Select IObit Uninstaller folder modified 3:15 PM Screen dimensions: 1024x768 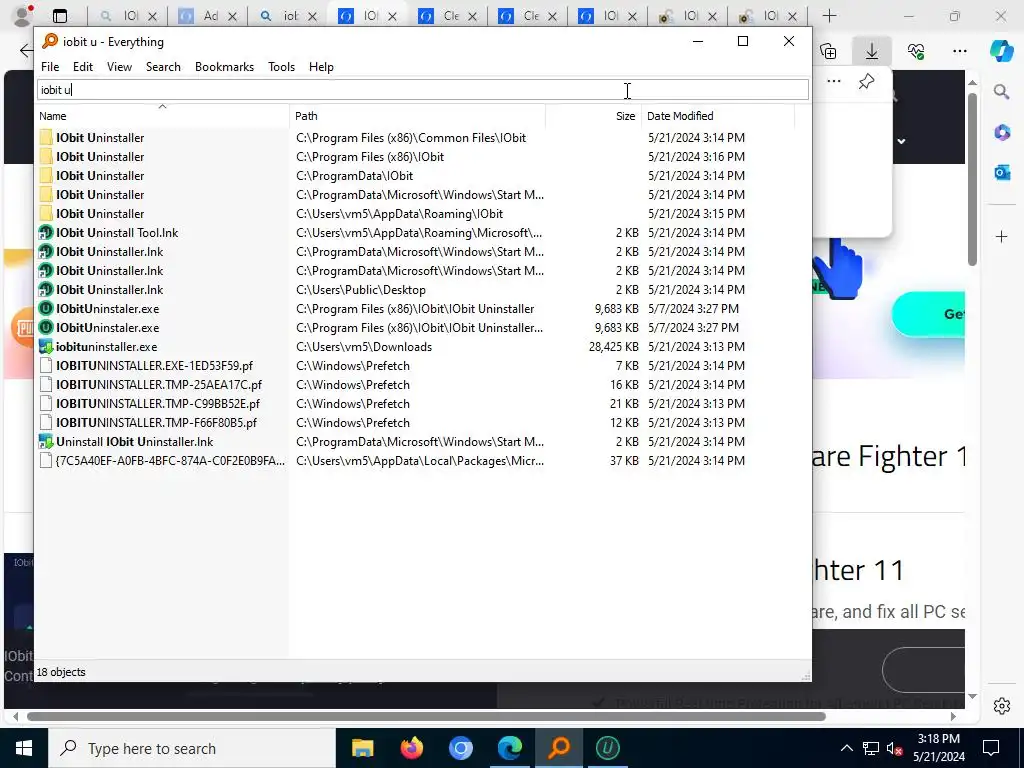(x=100, y=214)
